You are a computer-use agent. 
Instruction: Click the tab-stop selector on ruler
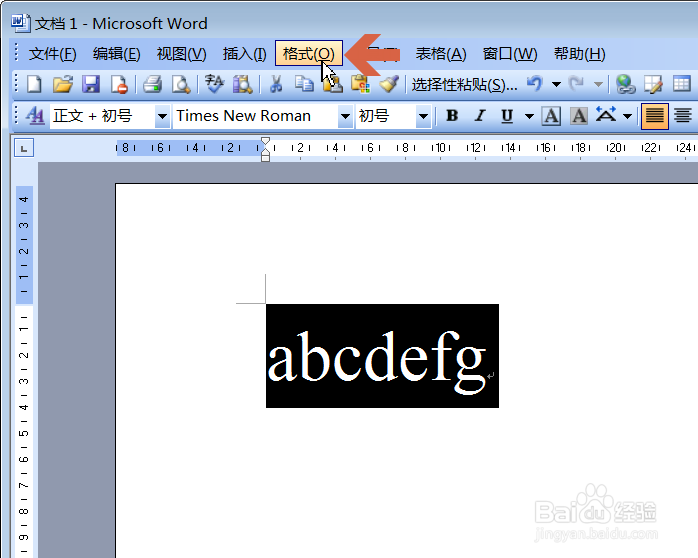pos(24,148)
